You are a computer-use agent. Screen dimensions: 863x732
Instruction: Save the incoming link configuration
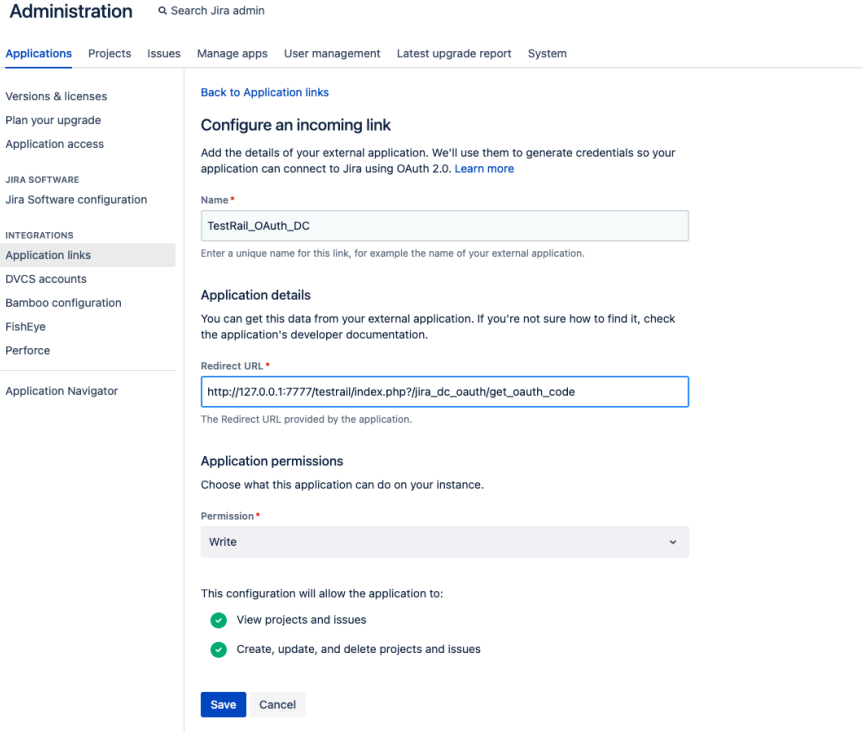[x=222, y=704]
